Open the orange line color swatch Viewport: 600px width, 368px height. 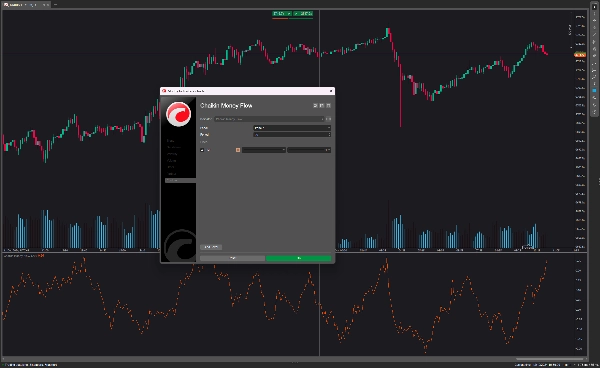click(238, 150)
